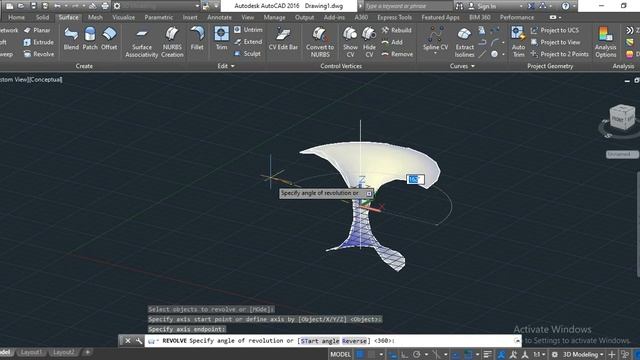Toggle Auto Trim projection option
This screenshot has height=360, width=640.
(518, 42)
